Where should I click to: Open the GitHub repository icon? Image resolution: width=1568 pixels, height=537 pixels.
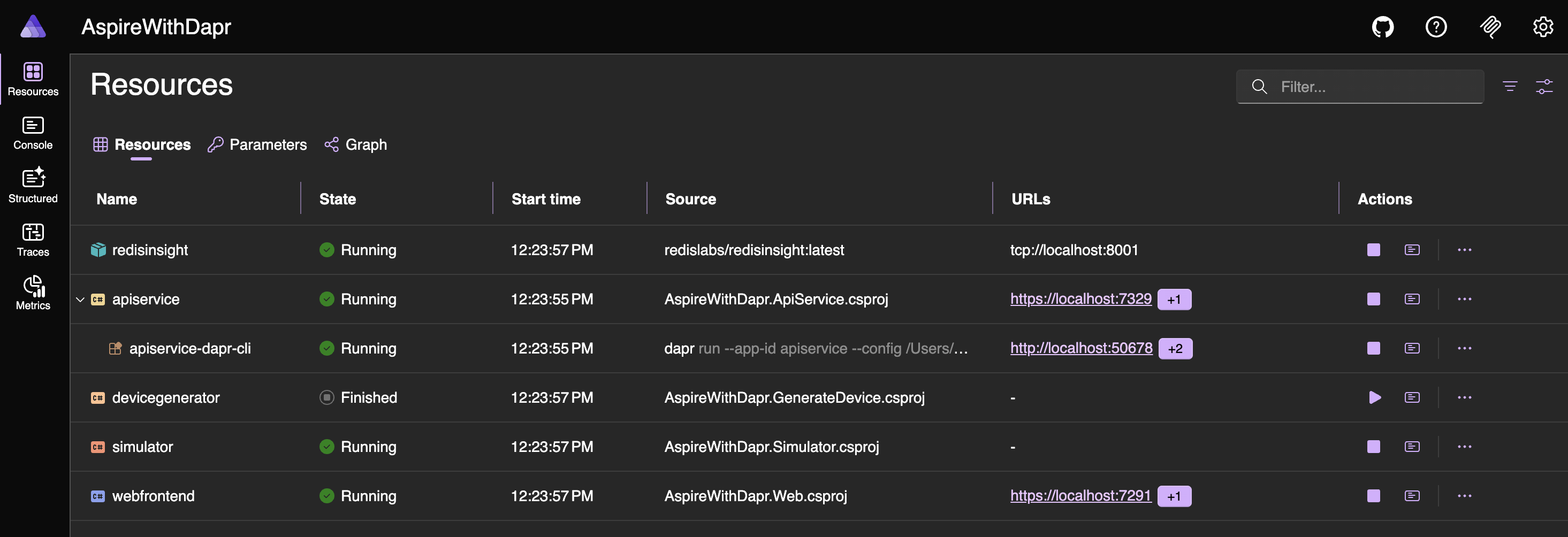[1382, 27]
